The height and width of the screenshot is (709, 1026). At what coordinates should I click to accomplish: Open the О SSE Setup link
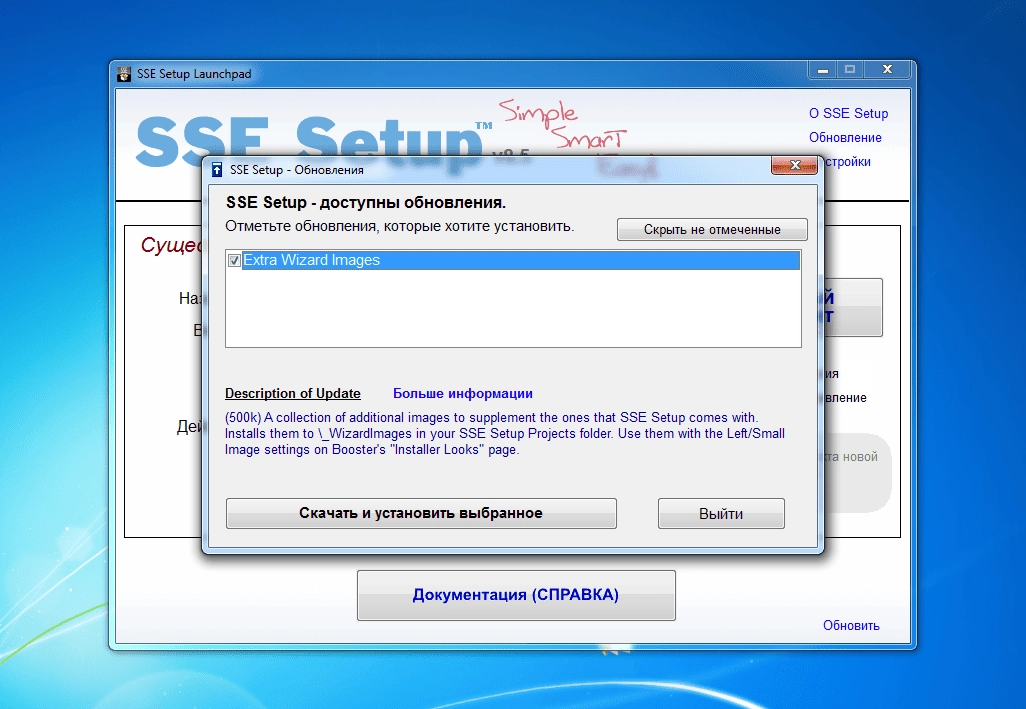coord(848,113)
